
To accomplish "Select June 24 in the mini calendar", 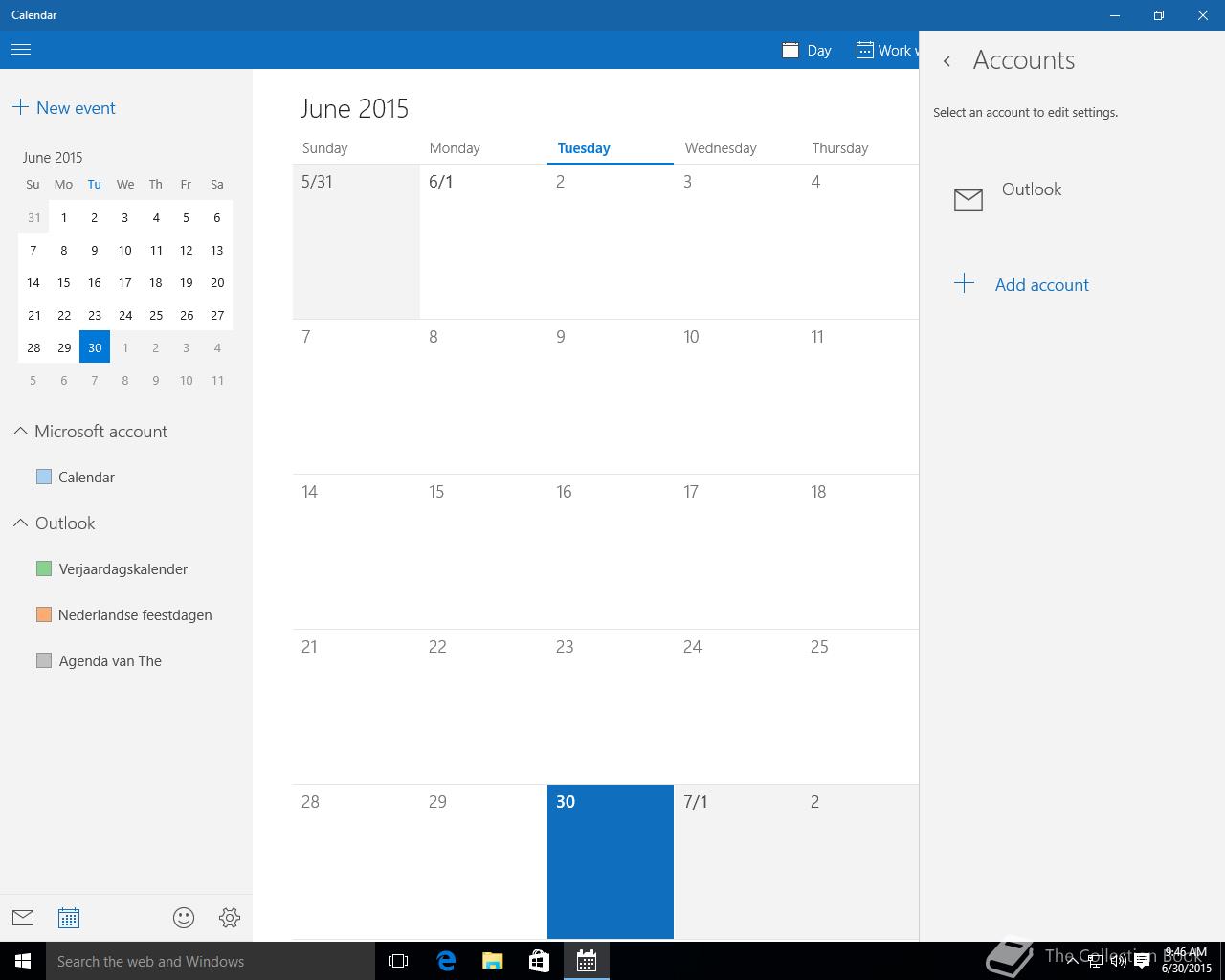I will [125, 315].
